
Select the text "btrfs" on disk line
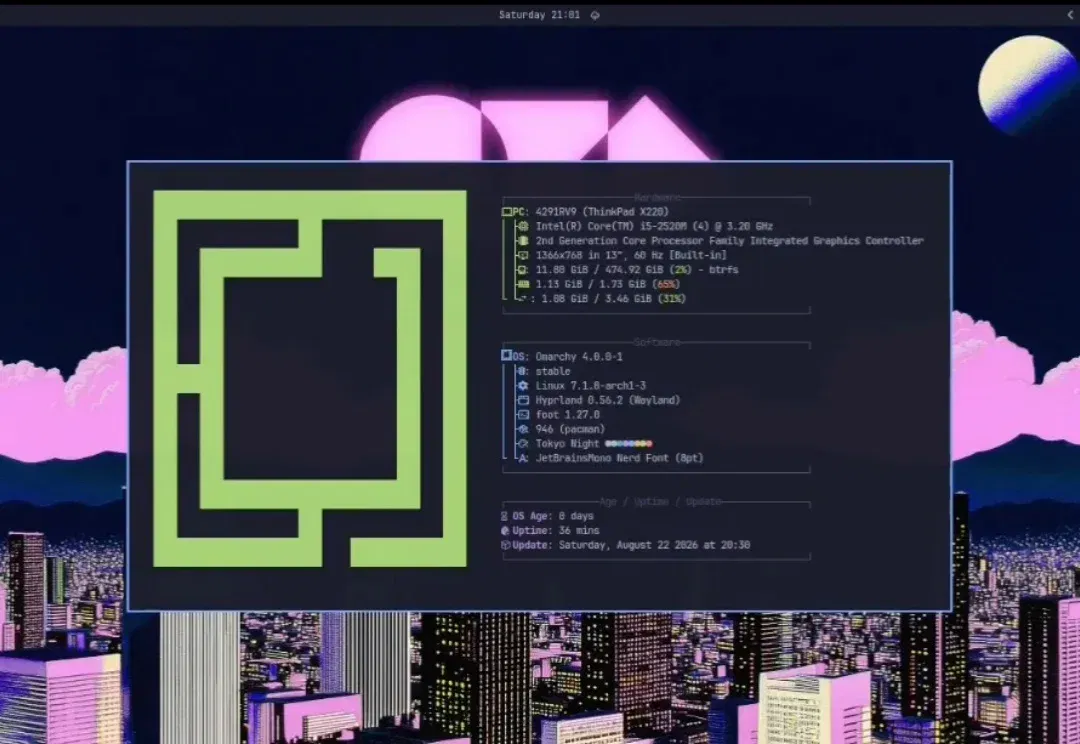pos(723,269)
